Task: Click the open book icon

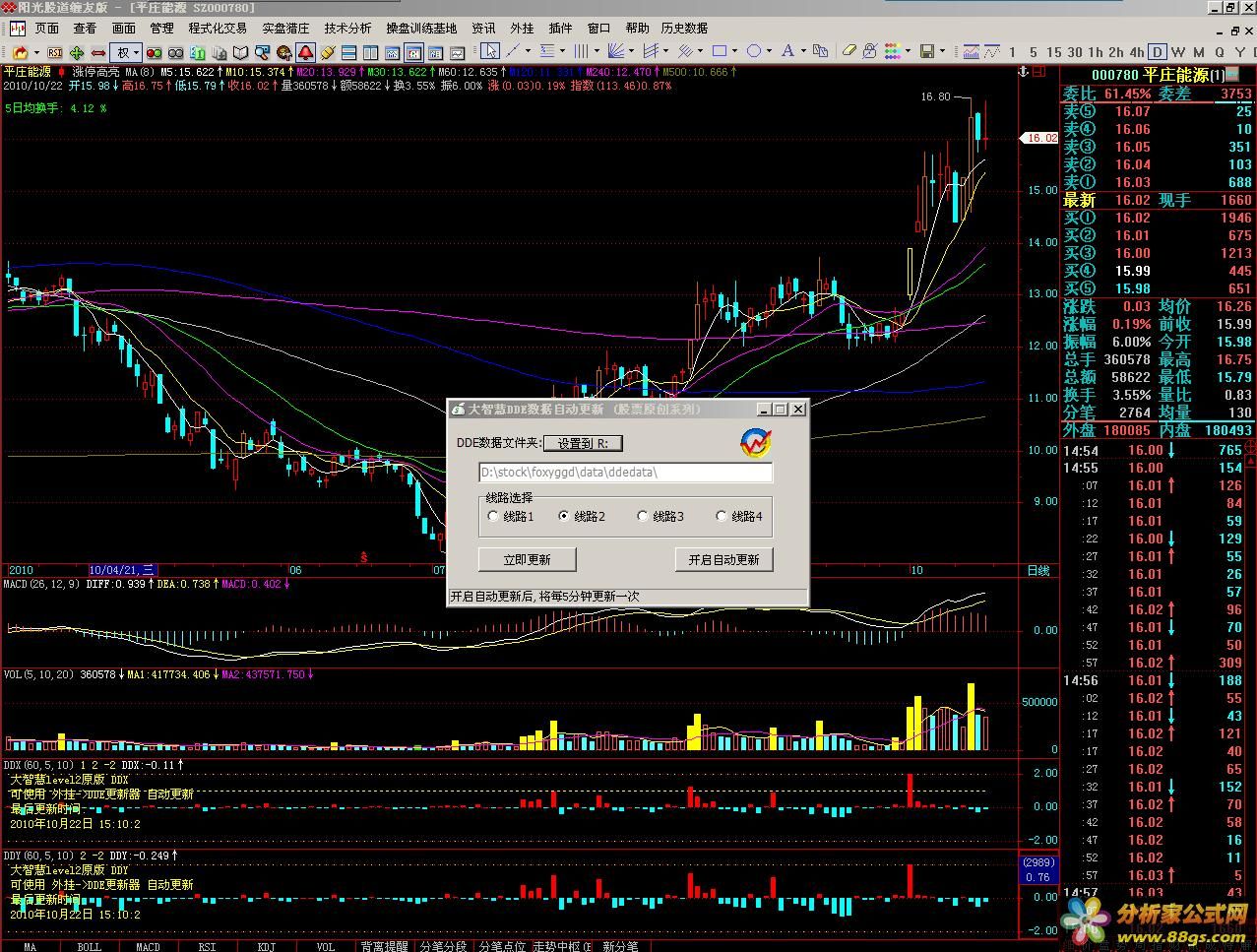Action: [x=239, y=52]
